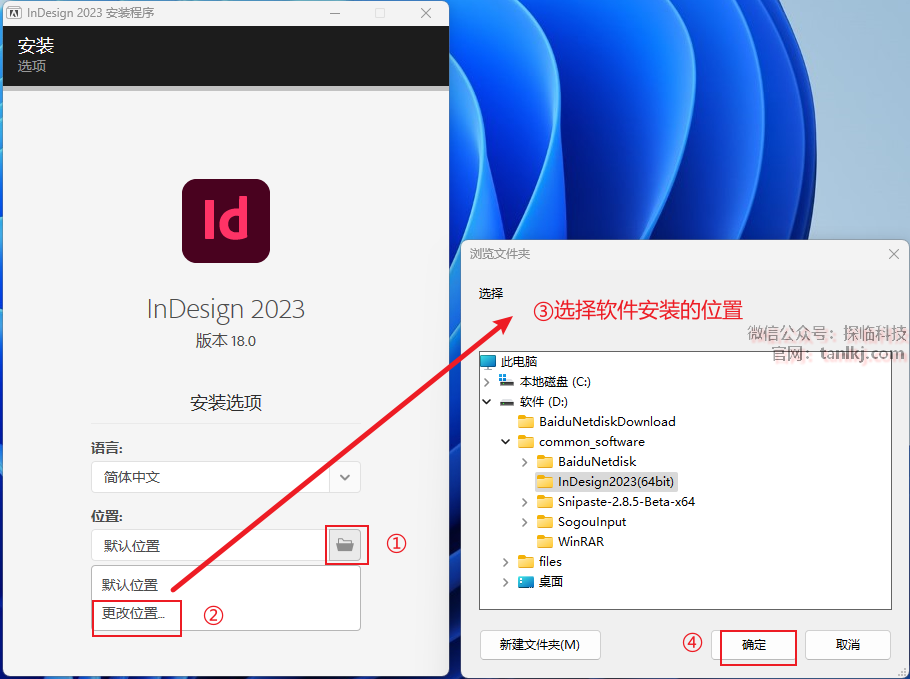This screenshot has height=679, width=910.
Task: Select files folder name
Action: [x=550, y=561]
